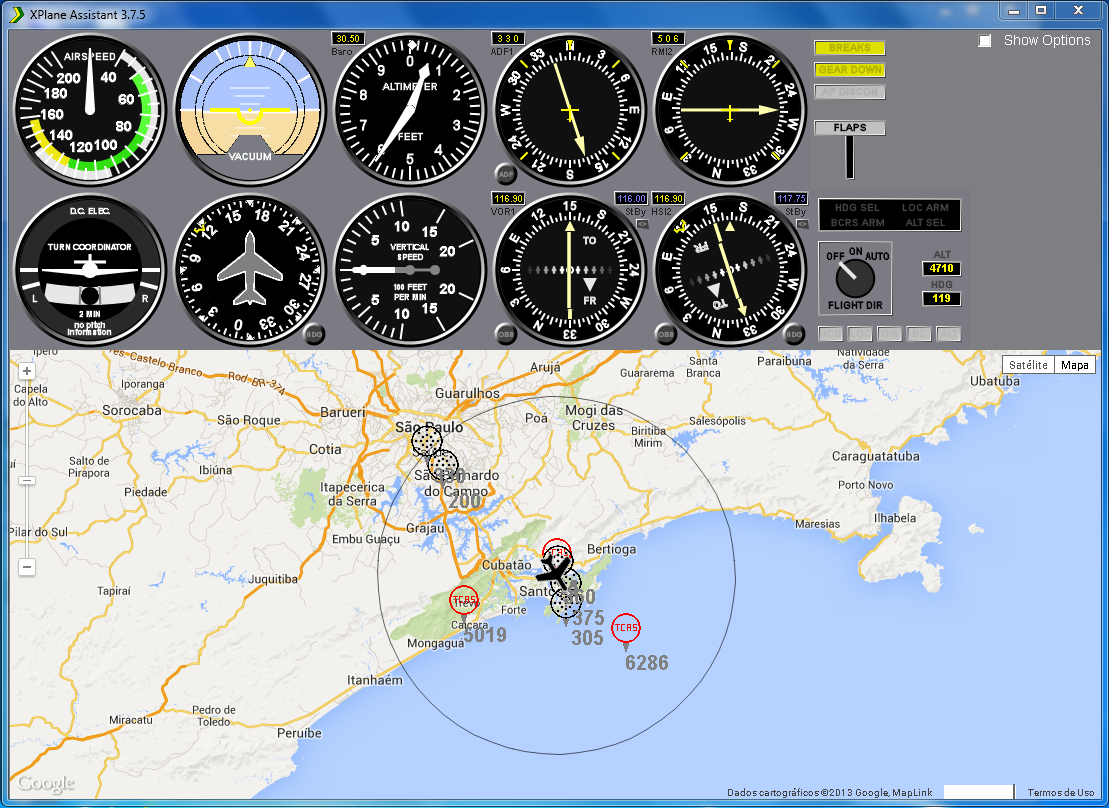Select the Mapa map view
This screenshot has width=1109, height=808.
1075,365
